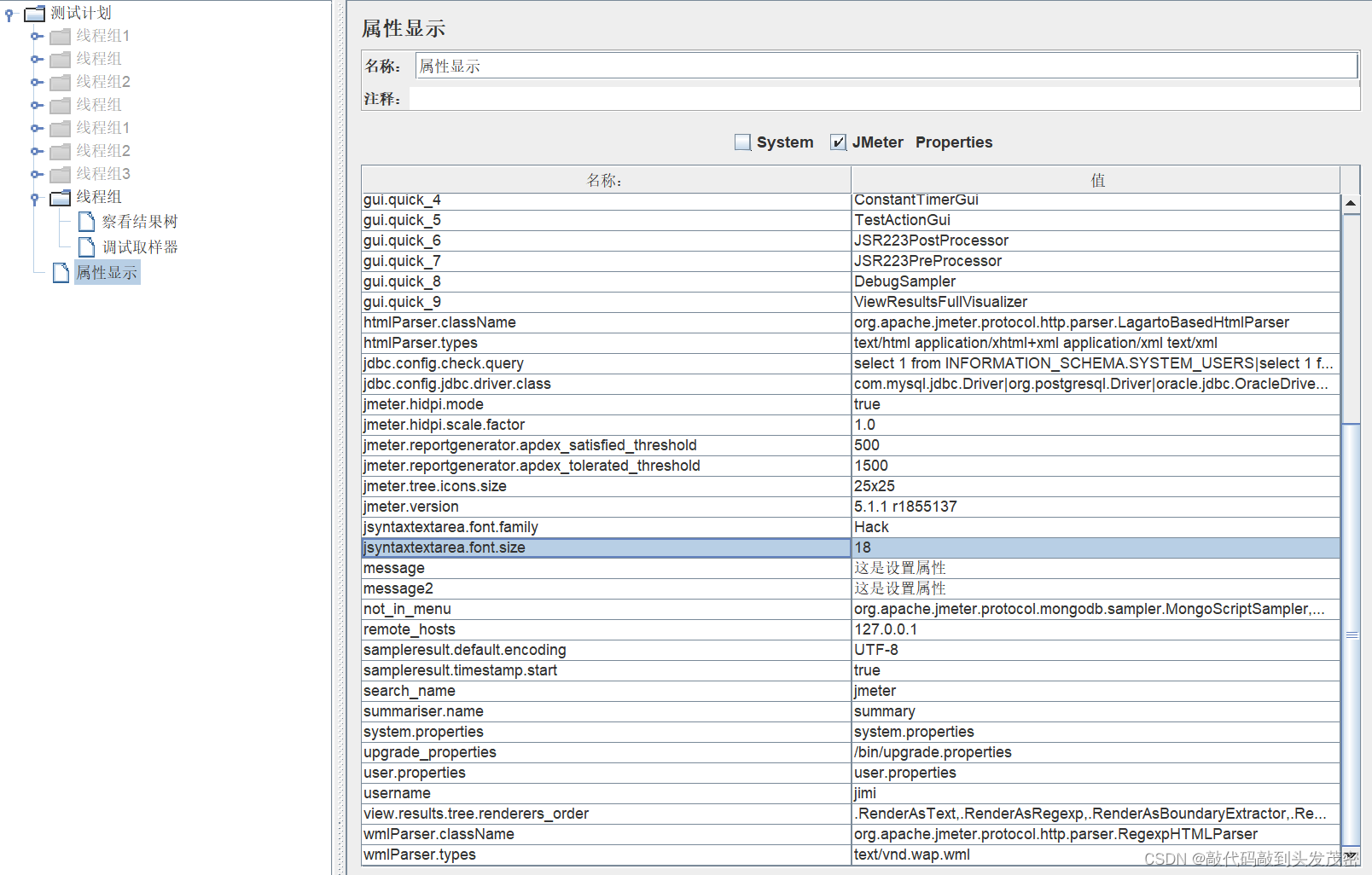This screenshot has width=1372, height=875.
Task: Click the page icon next to 调试取样器
Action: pyautogui.click(x=86, y=247)
